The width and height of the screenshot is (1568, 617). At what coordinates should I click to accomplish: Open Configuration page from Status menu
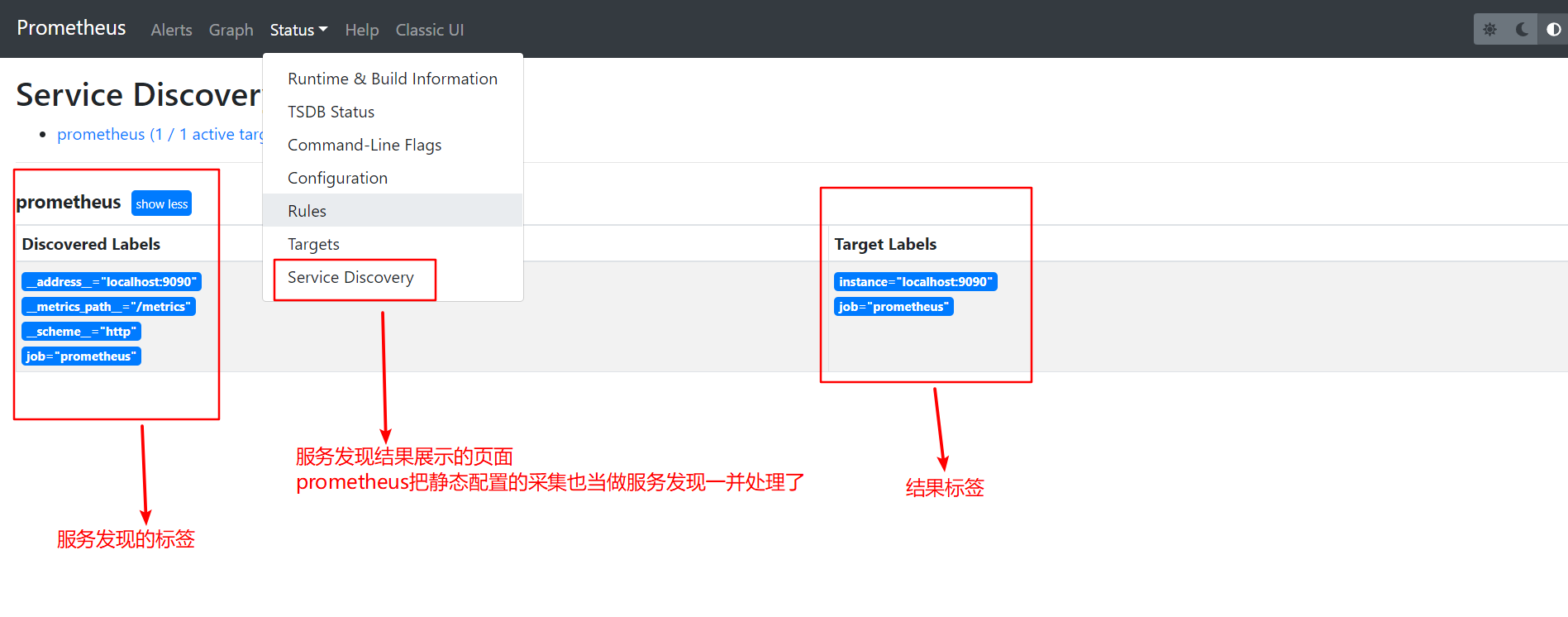coord(393,178)
